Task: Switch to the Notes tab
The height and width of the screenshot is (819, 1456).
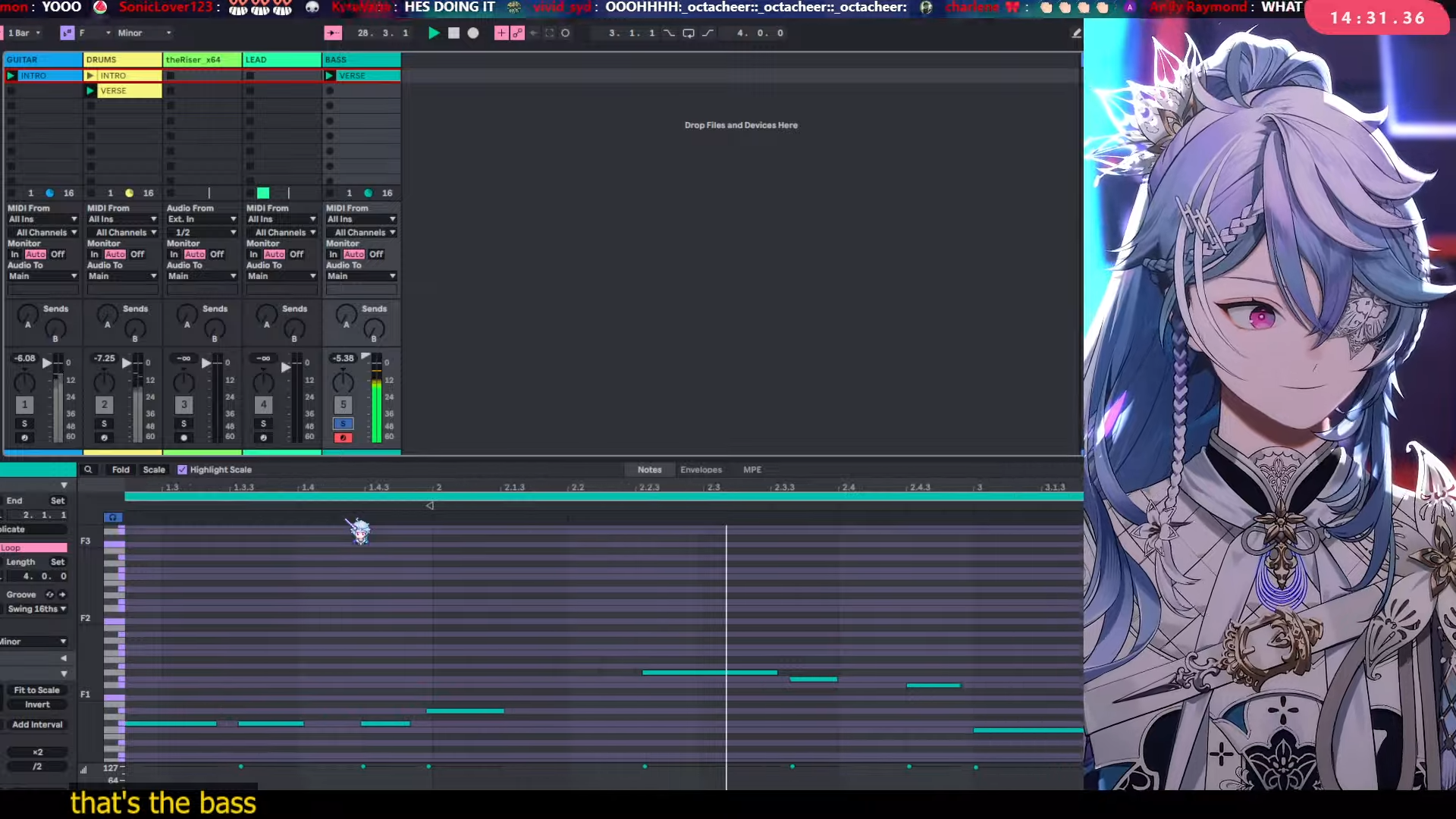Action: (649, 470)
